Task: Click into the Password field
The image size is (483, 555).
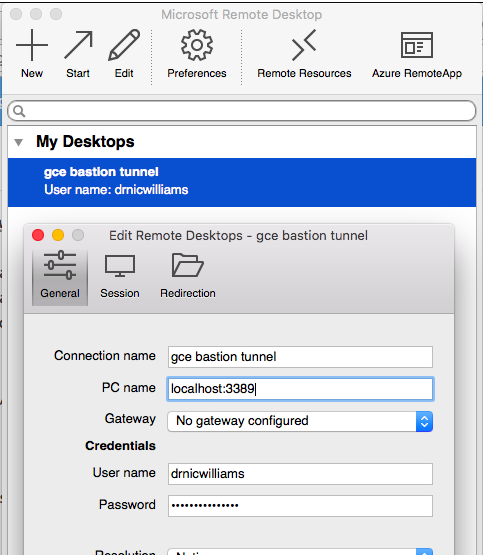Action: pos(300,506)
